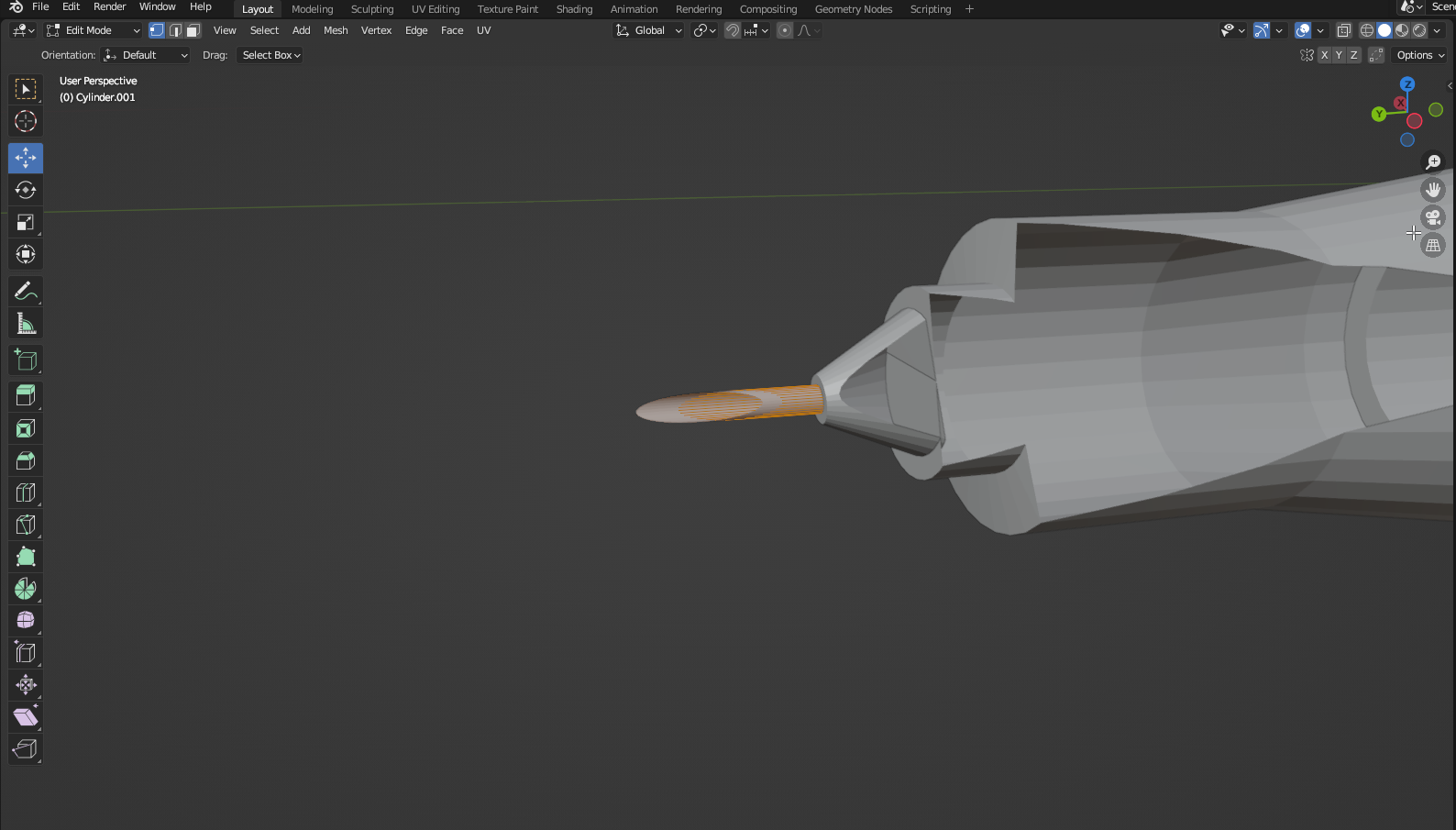1456x830 pixels.
Task: Toggle X axis mirror
Action: pos(1324,55)
